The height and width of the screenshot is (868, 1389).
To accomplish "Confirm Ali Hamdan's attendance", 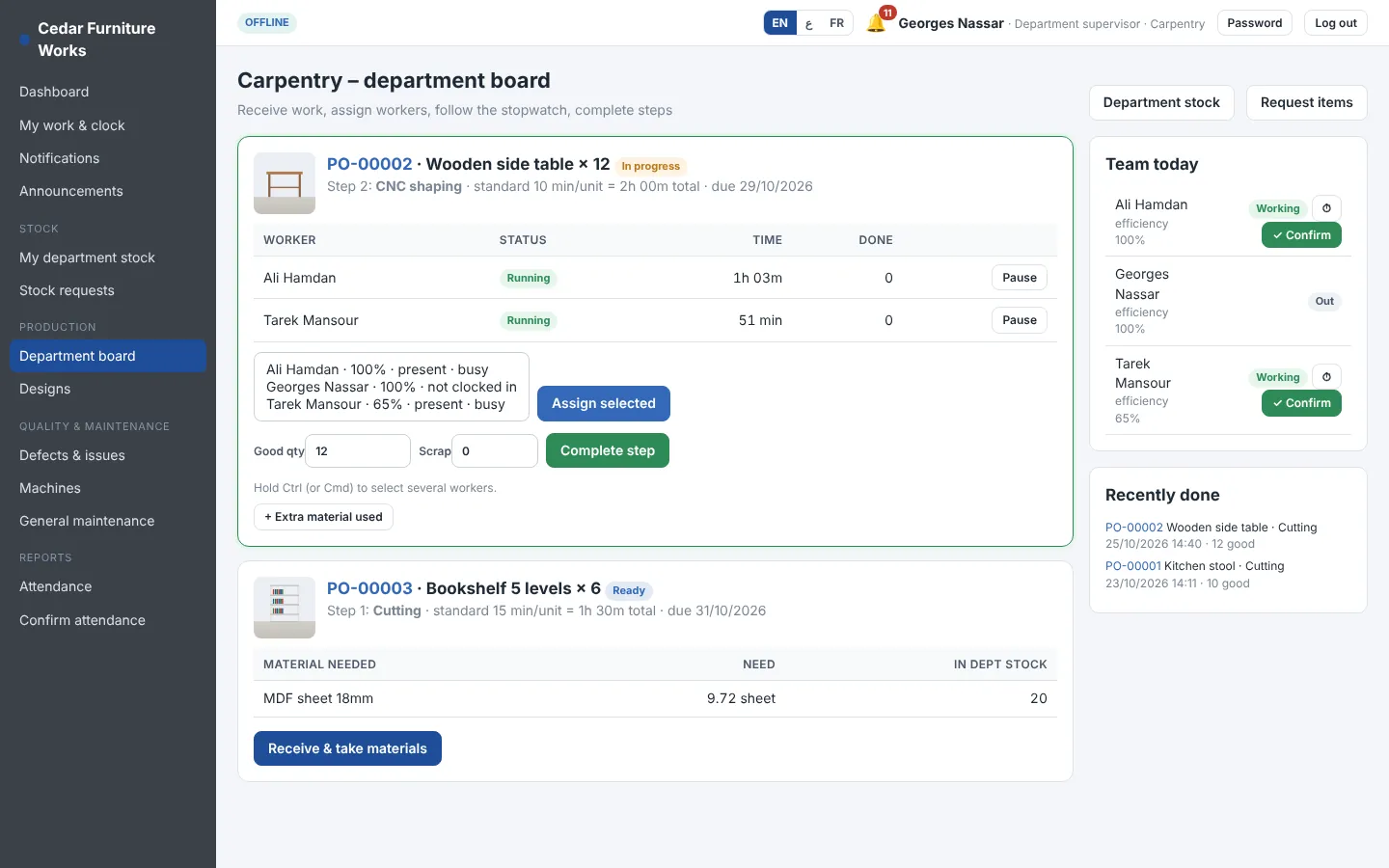I will [x=1301, y=235].
